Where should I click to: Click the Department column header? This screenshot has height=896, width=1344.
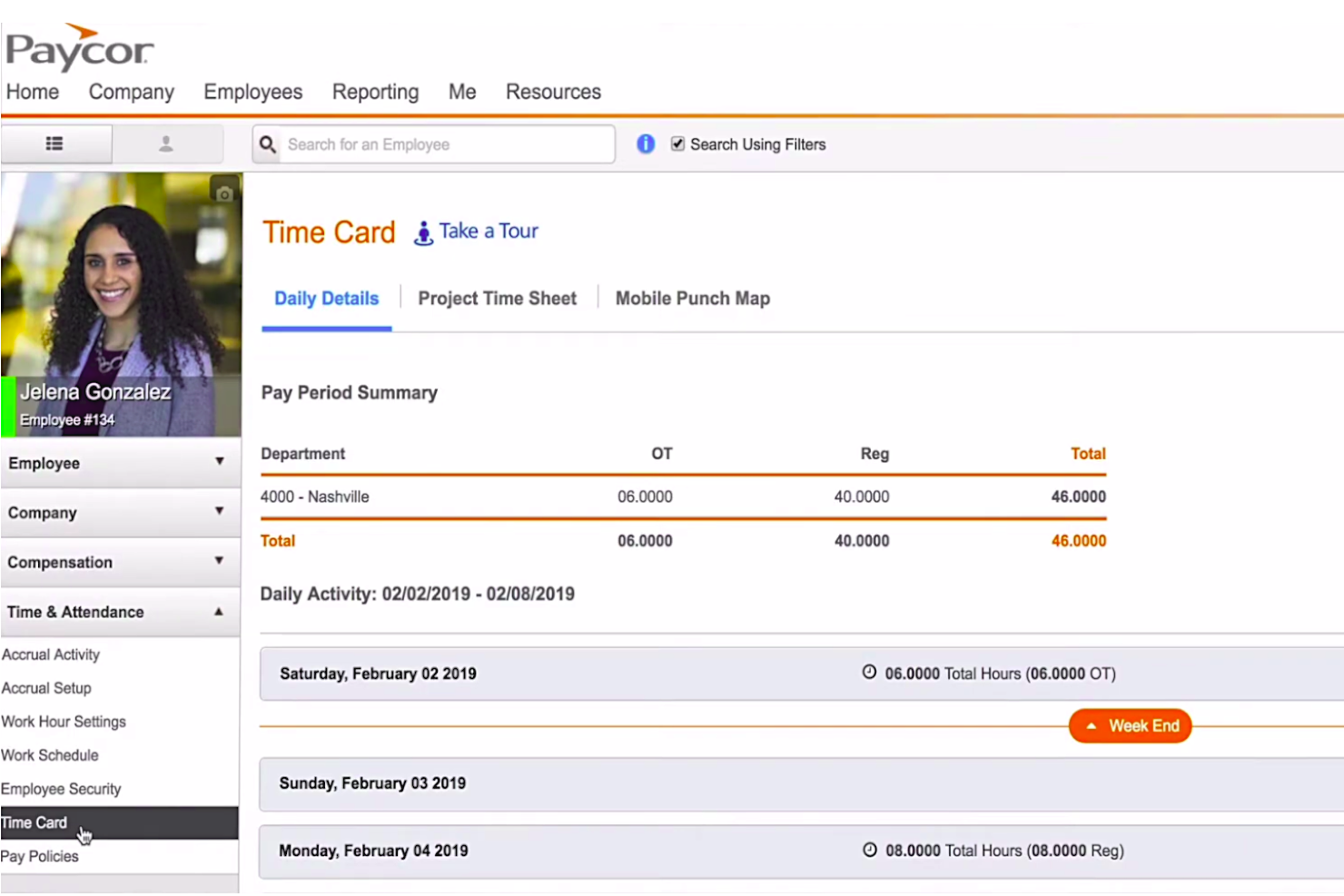[x=303, y=454]
